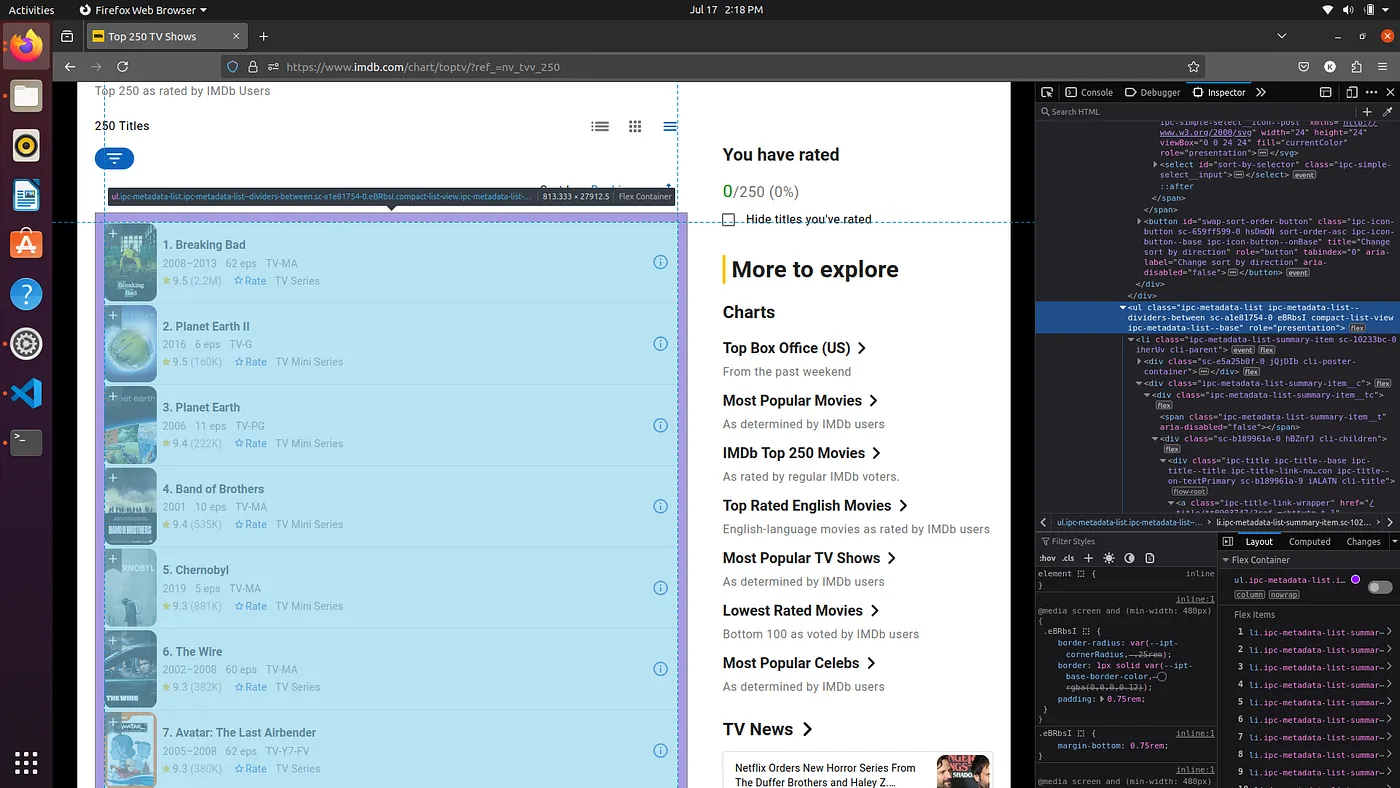The width and height of the screenshot is (1400, 788).
Task: Check Hide titles you've rated
Action: click(729, 219)
